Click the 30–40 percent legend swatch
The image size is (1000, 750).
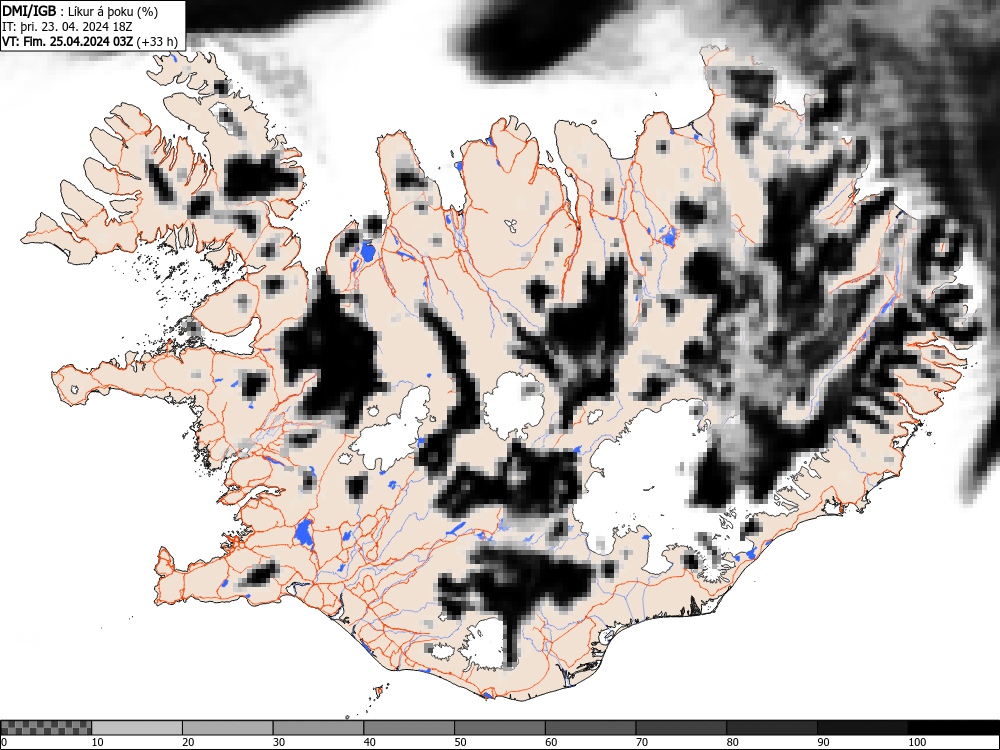tap(318, 728)
